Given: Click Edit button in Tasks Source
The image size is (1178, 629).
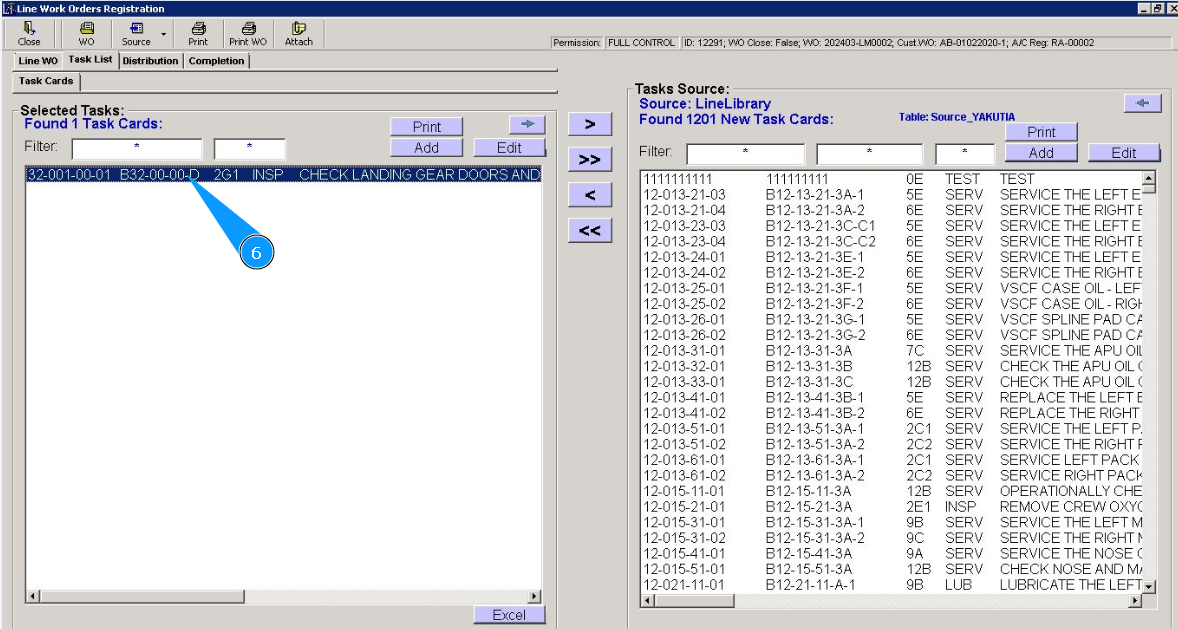Looking at the screenshot, I should click(x=1124, y=153).
